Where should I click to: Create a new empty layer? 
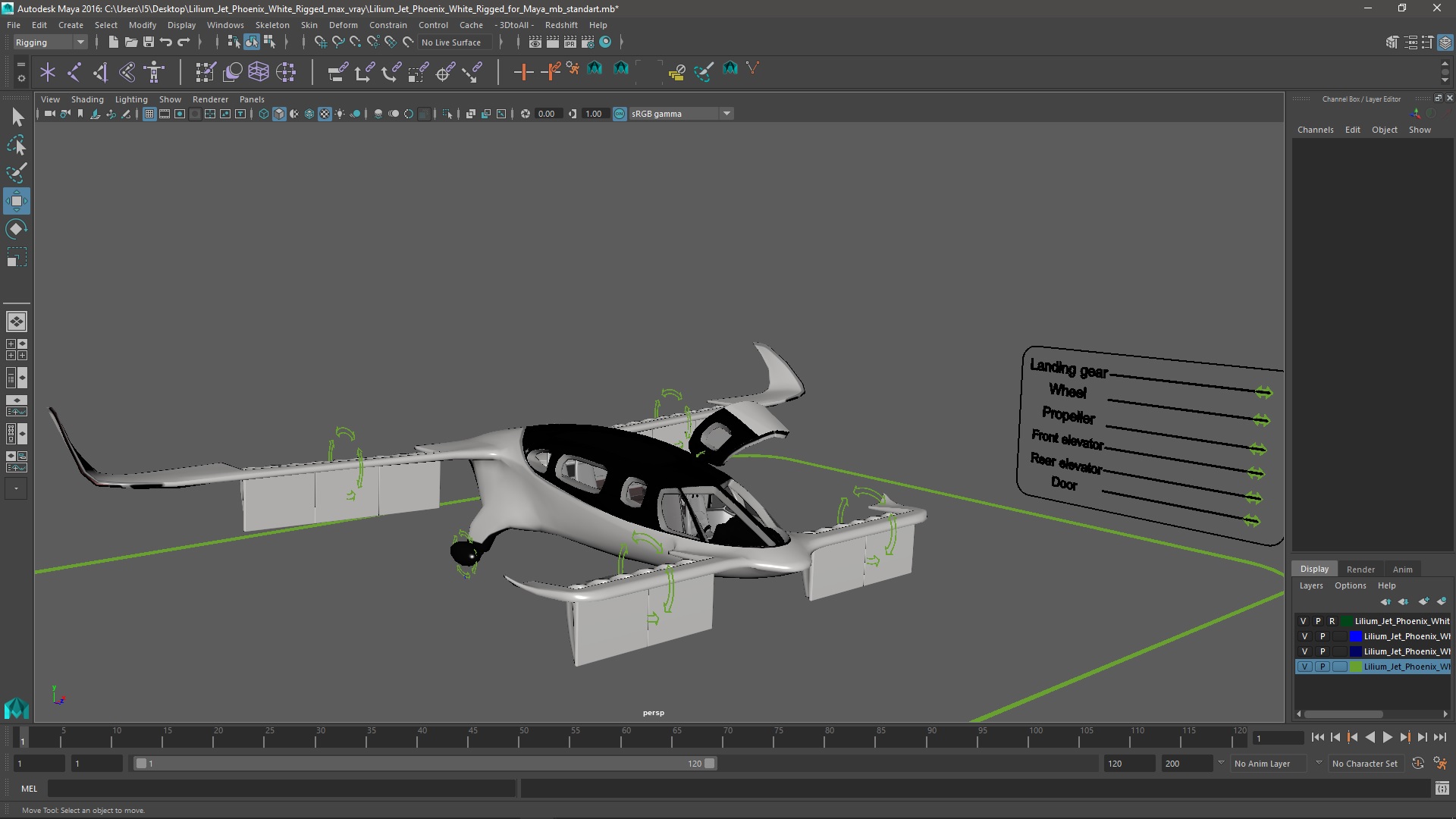(1423, 601)
